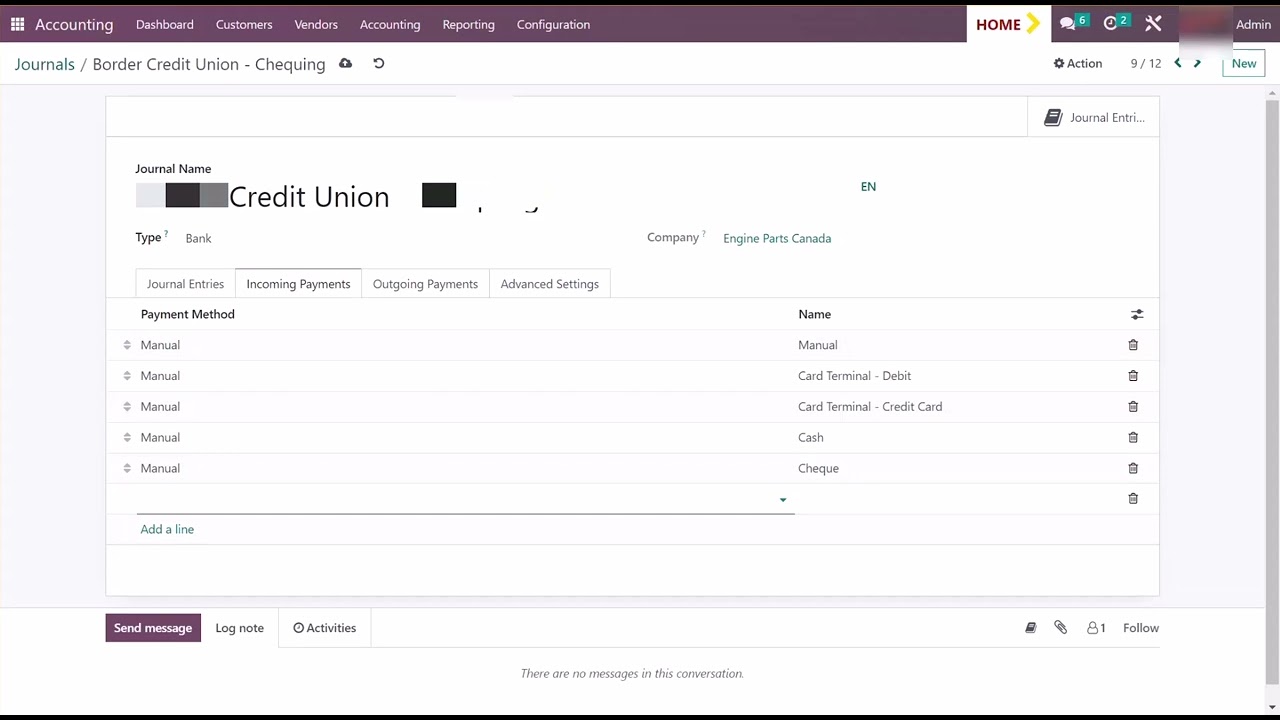Click Add a line link
Screen dimensions: 1280x720
(x=167, y=529)
